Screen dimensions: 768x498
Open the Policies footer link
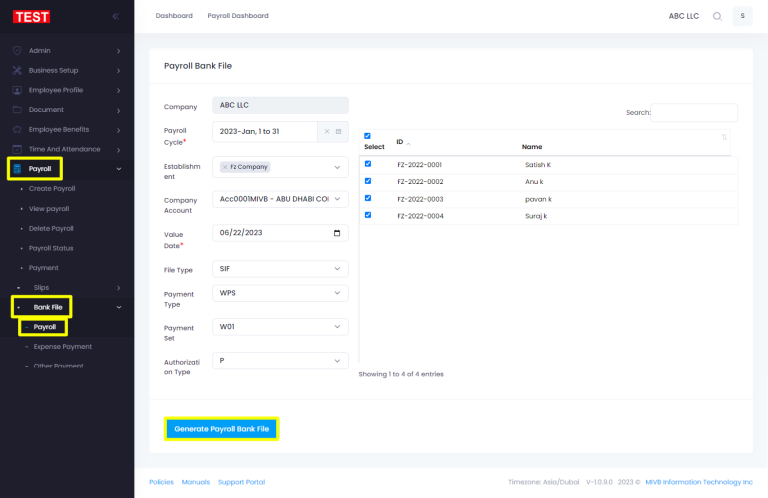pyautogui.click(x=161, y=482)
